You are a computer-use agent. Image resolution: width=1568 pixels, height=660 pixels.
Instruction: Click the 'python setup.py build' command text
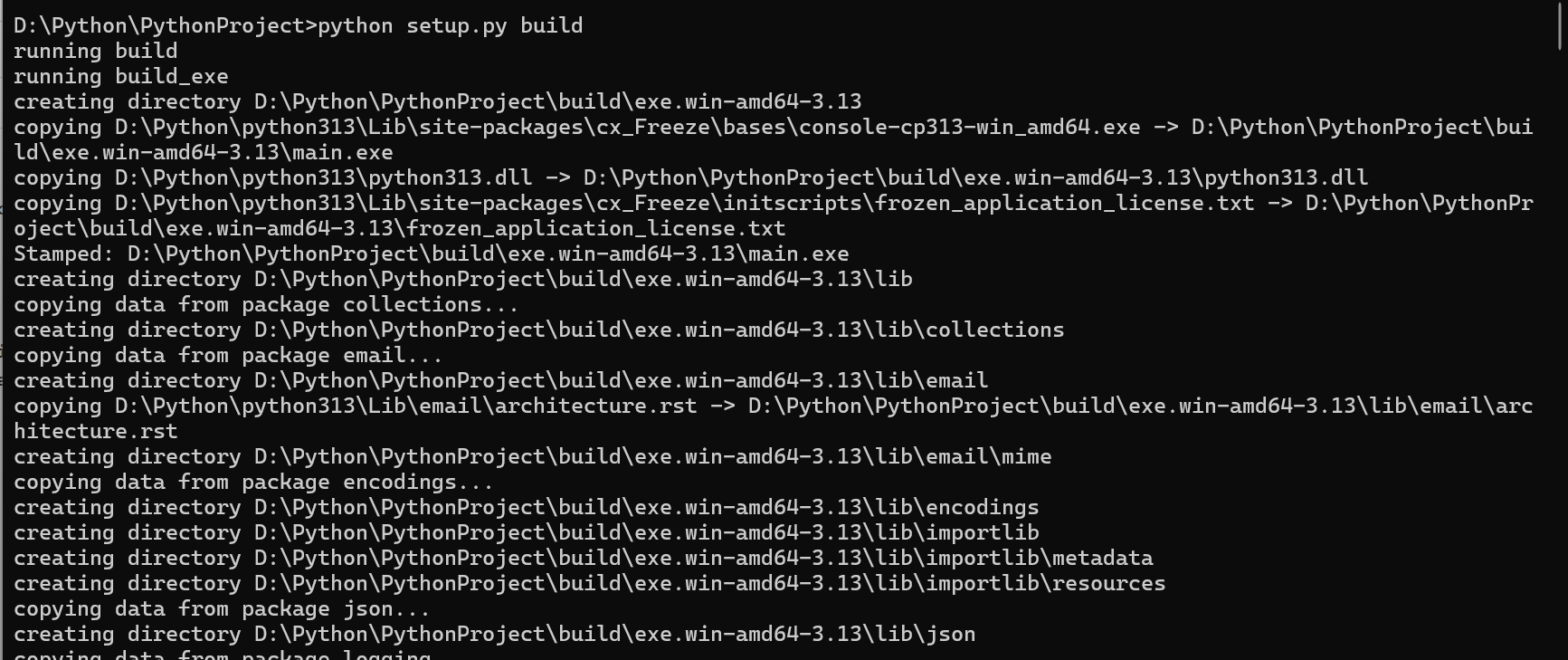(450, 25)
